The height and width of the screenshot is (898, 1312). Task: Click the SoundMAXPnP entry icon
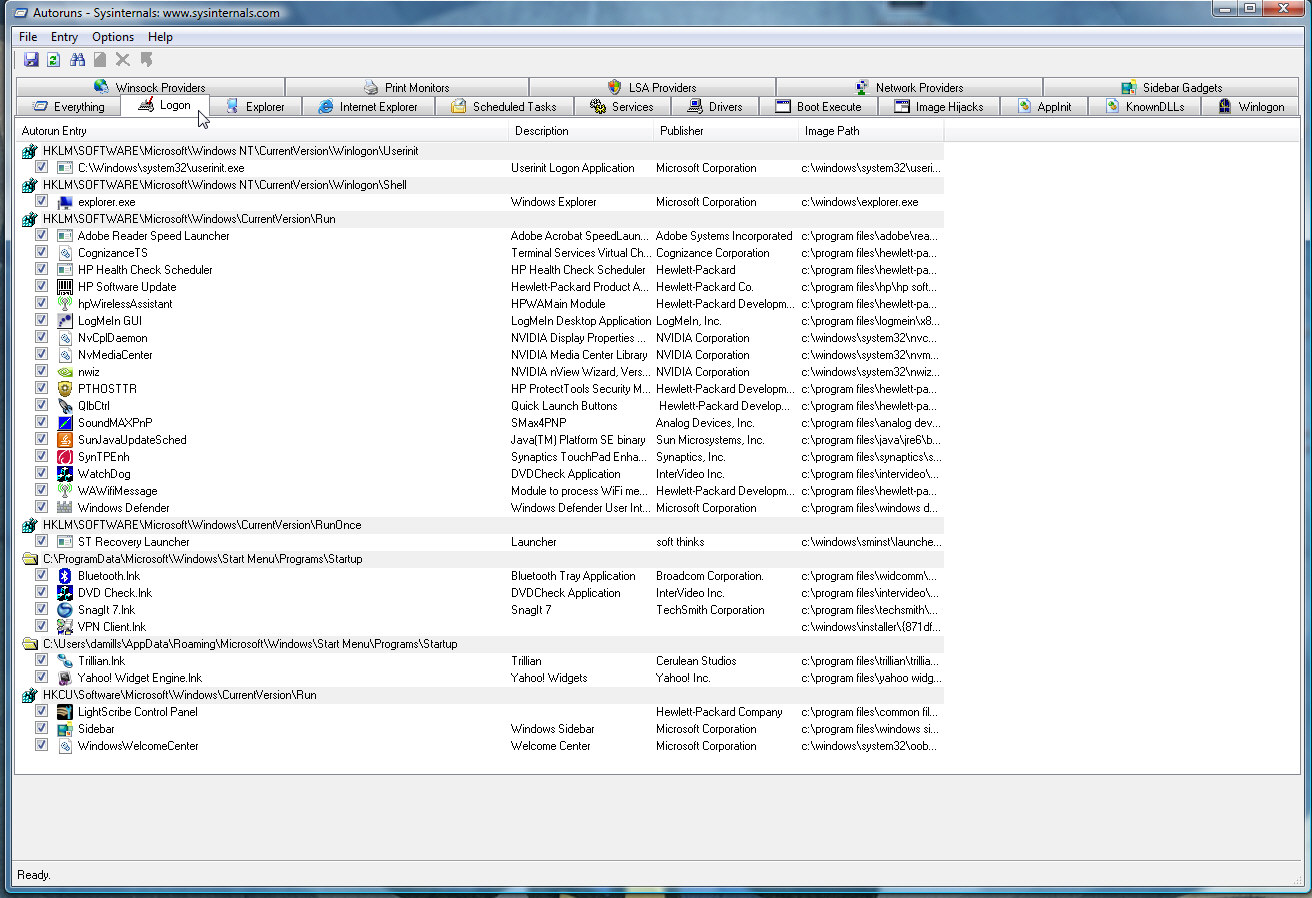coord(65,423)
